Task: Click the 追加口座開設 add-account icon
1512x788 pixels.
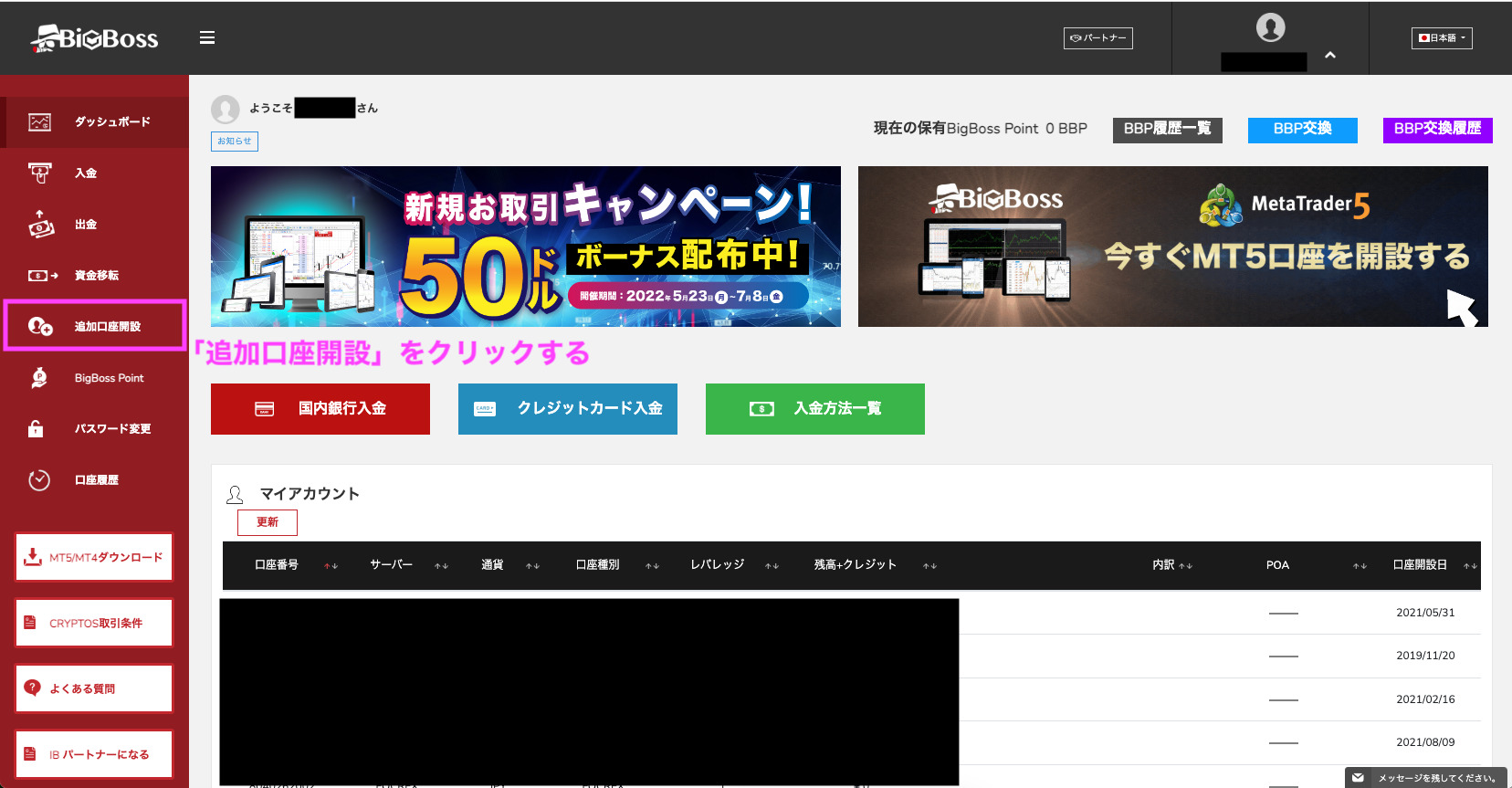Action: [x=40, y=326]
